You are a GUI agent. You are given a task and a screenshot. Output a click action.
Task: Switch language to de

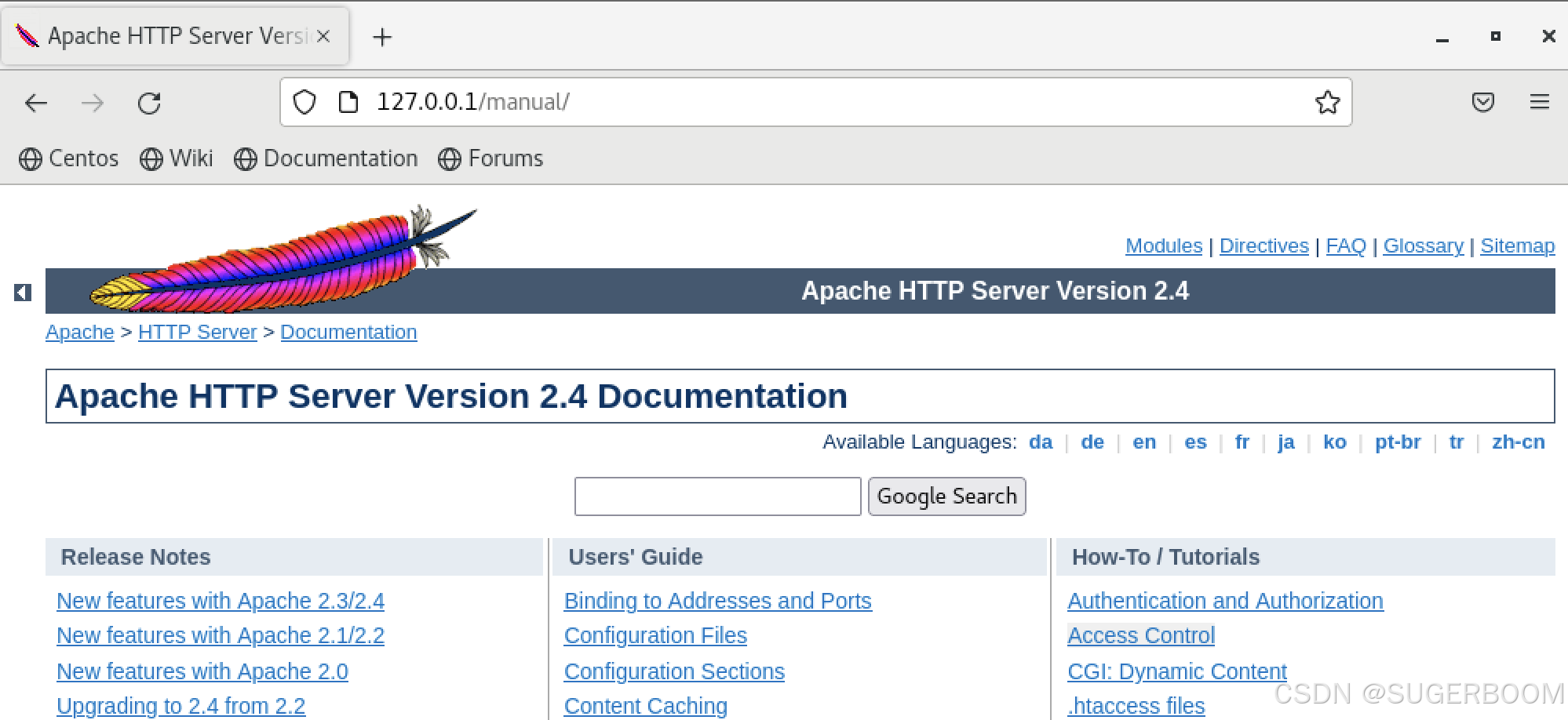click(1092, 442)
